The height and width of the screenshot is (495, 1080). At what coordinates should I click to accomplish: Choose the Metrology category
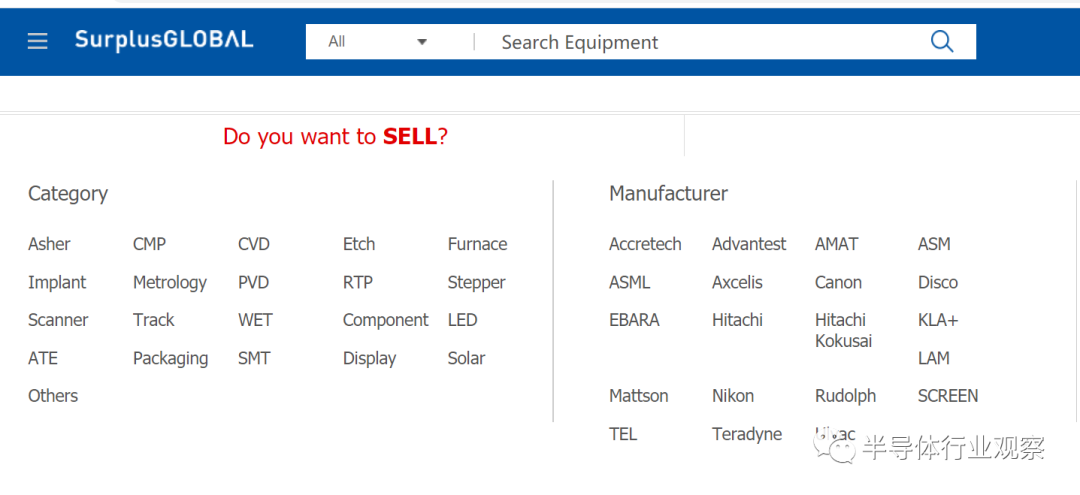click(169, 283)
